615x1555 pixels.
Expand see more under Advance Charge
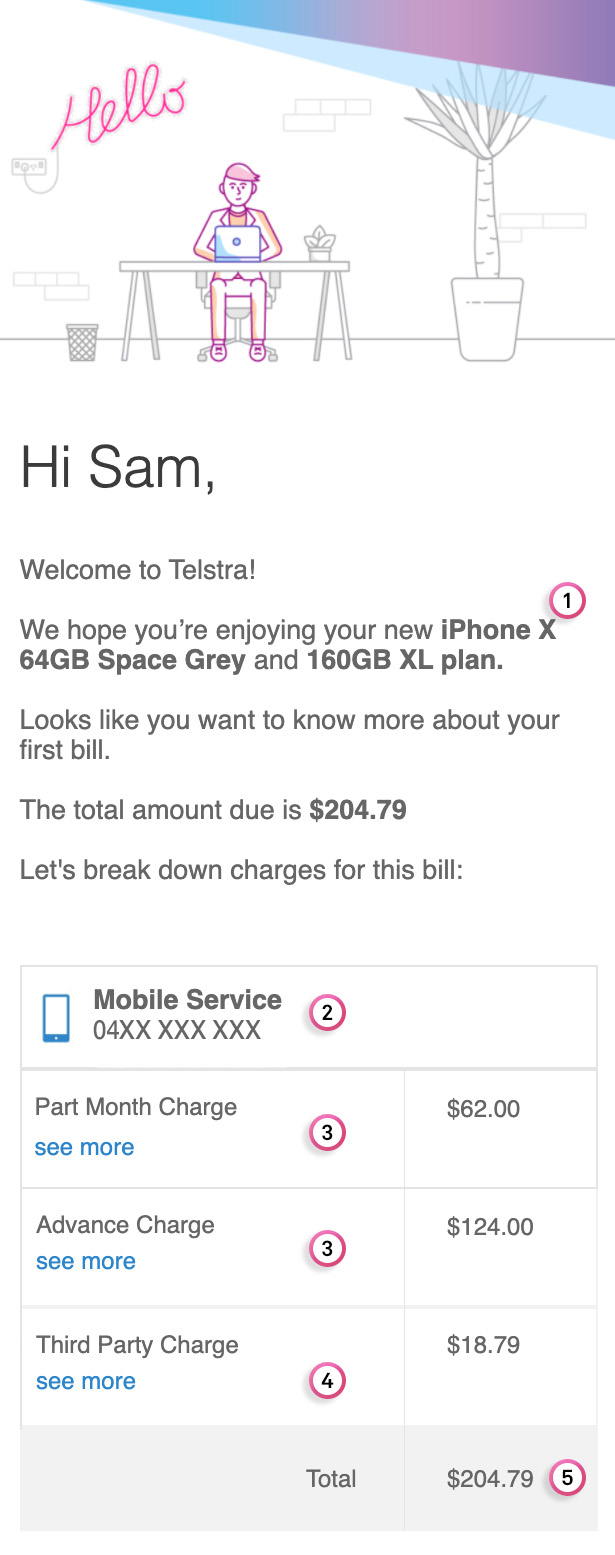coord(84,1261)
